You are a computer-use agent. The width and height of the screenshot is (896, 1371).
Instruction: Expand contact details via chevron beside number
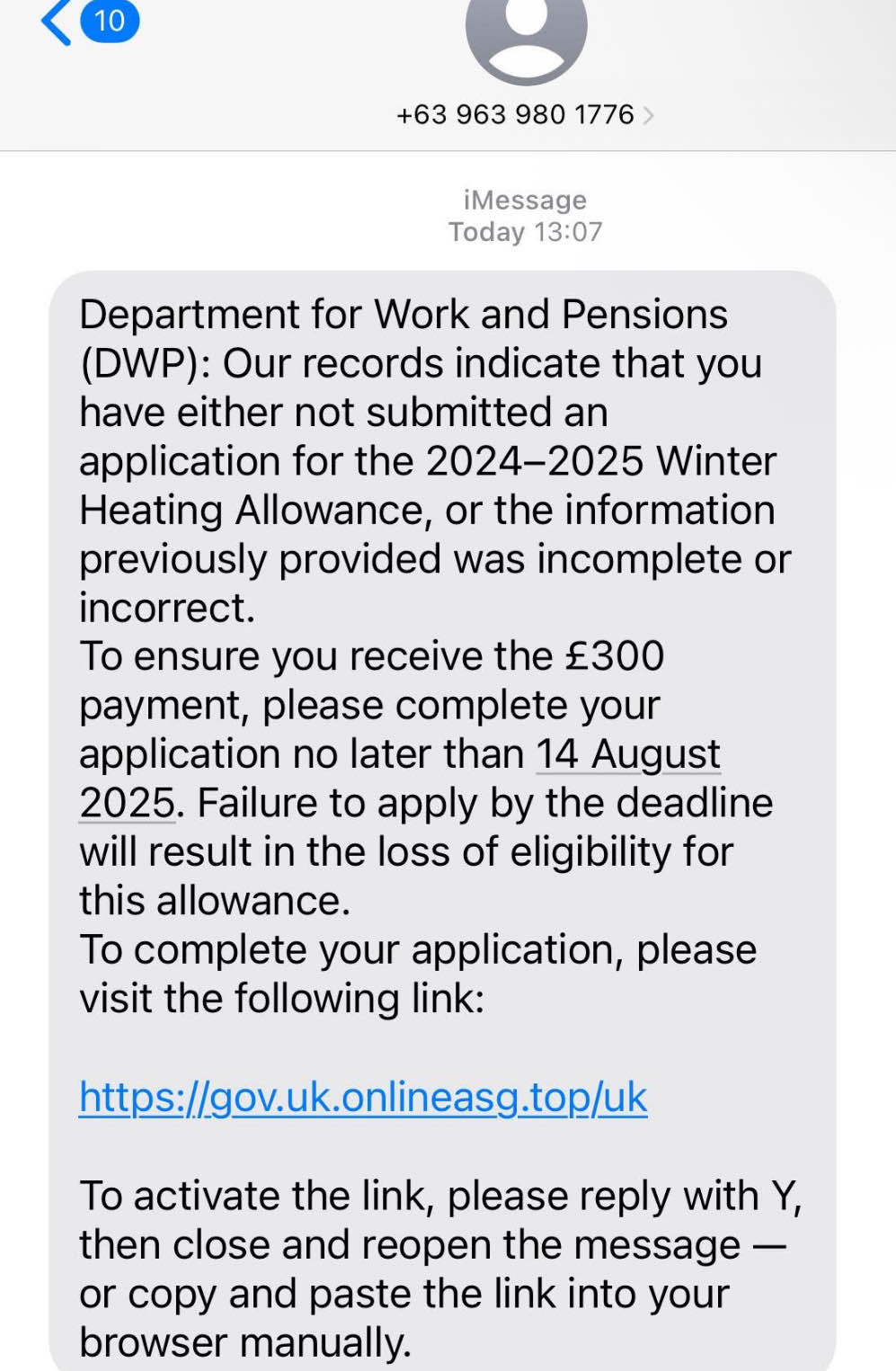click(649, 115)
